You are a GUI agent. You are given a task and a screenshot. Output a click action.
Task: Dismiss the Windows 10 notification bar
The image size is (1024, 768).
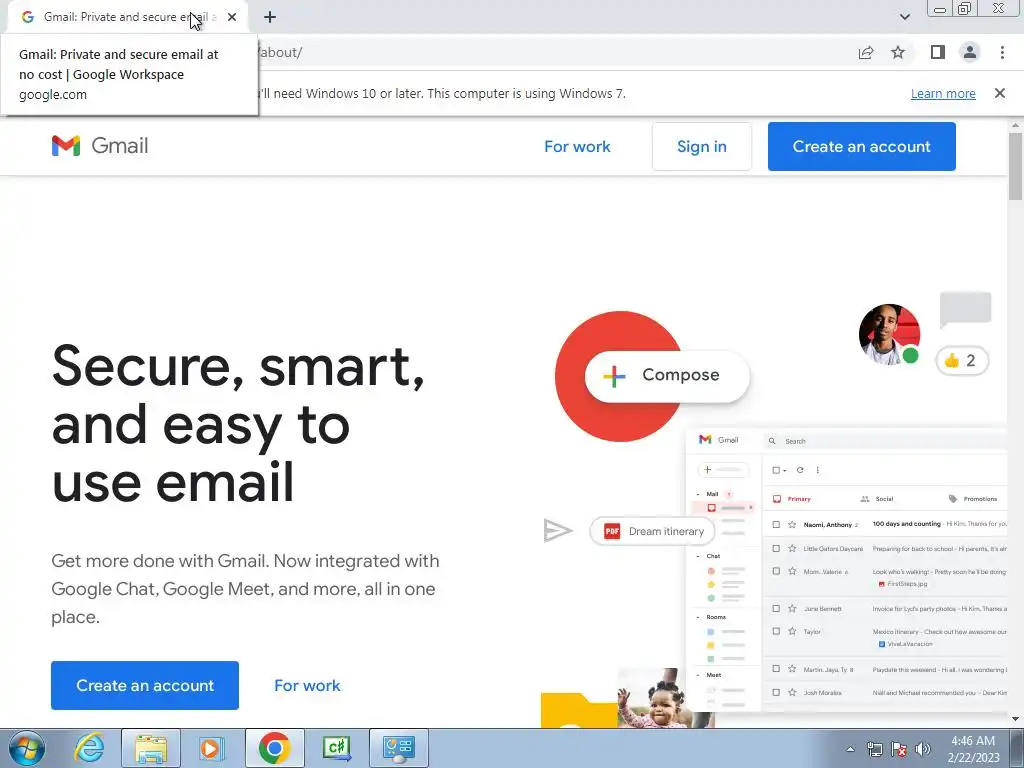tap(999, 93)
